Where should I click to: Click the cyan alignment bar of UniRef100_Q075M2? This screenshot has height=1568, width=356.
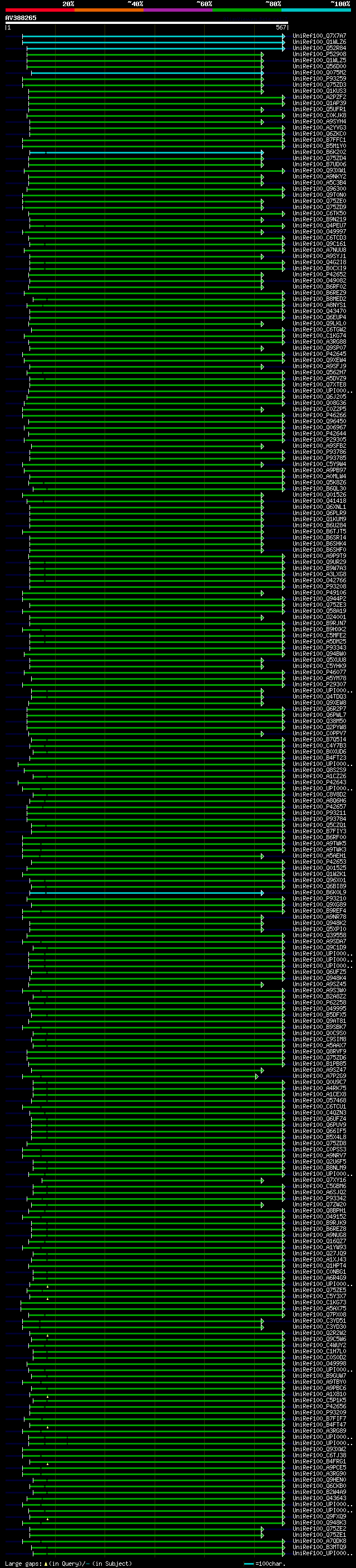tap(147, 73)
